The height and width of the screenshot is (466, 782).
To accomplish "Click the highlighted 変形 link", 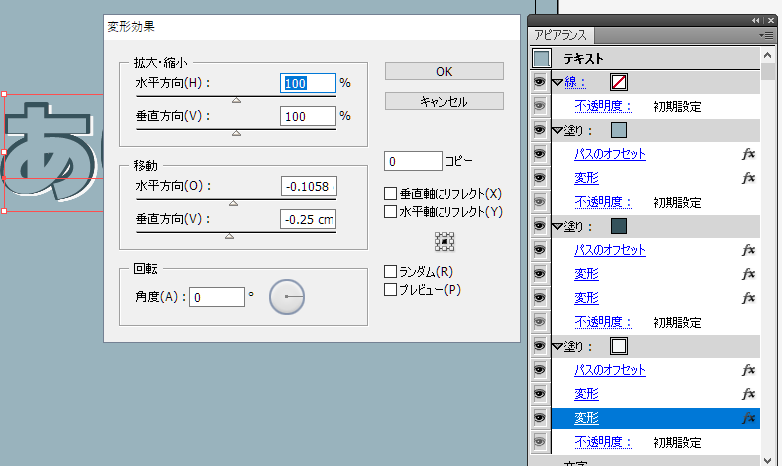I will (x=586, y=418).
